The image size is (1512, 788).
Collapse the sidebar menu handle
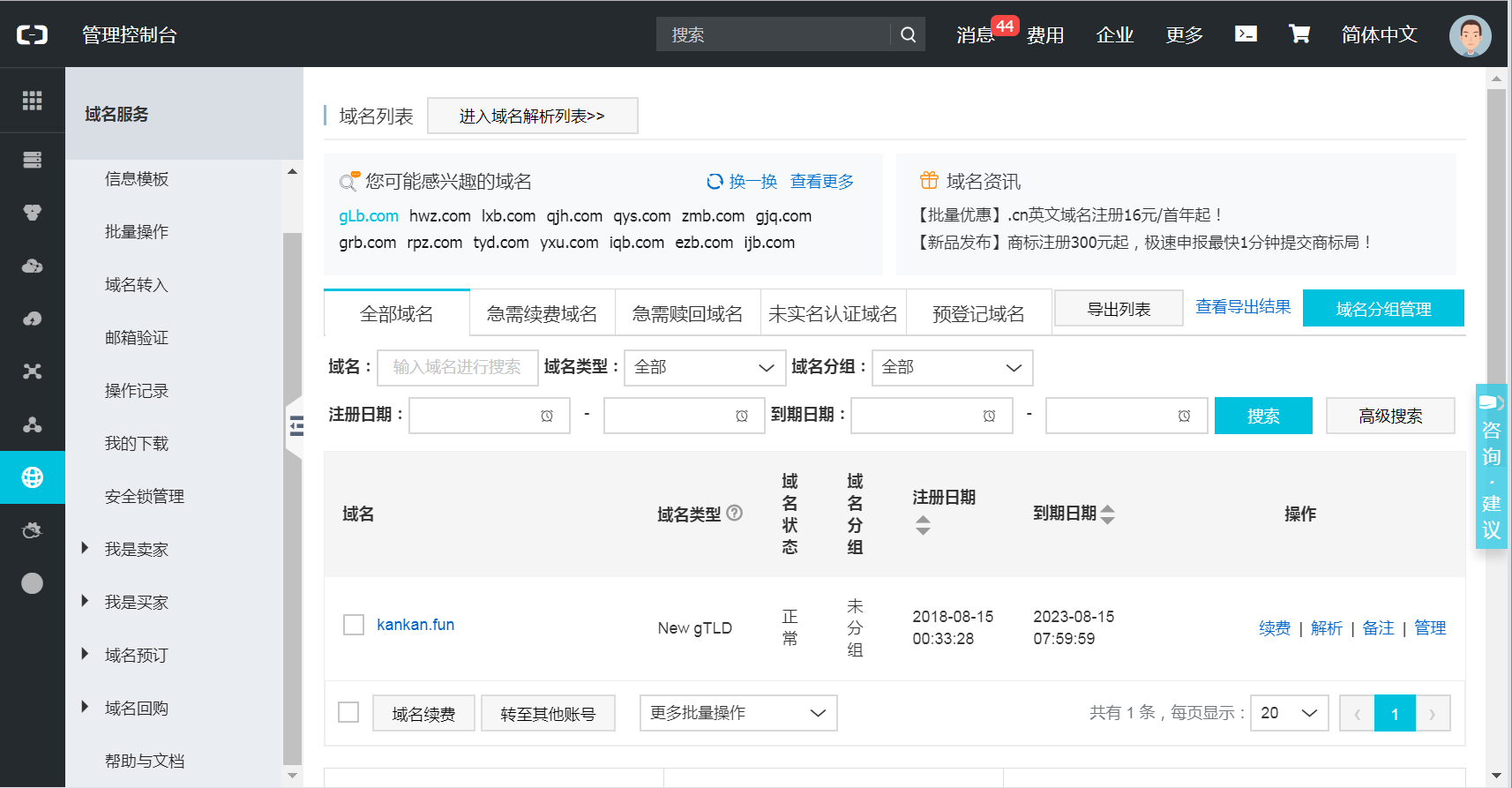click(x=295, y=426)
